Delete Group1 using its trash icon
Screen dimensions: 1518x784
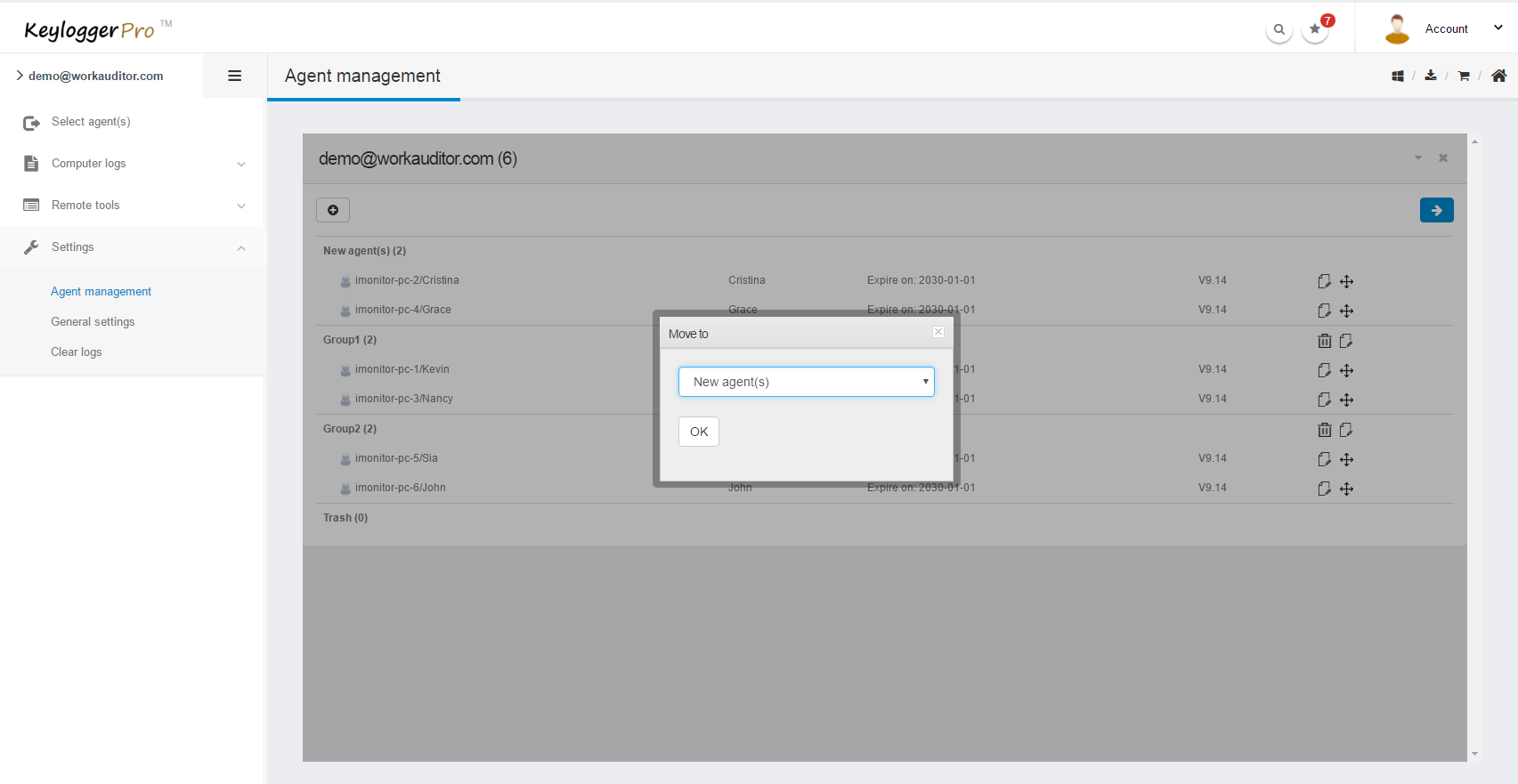tap(1325, 341)
